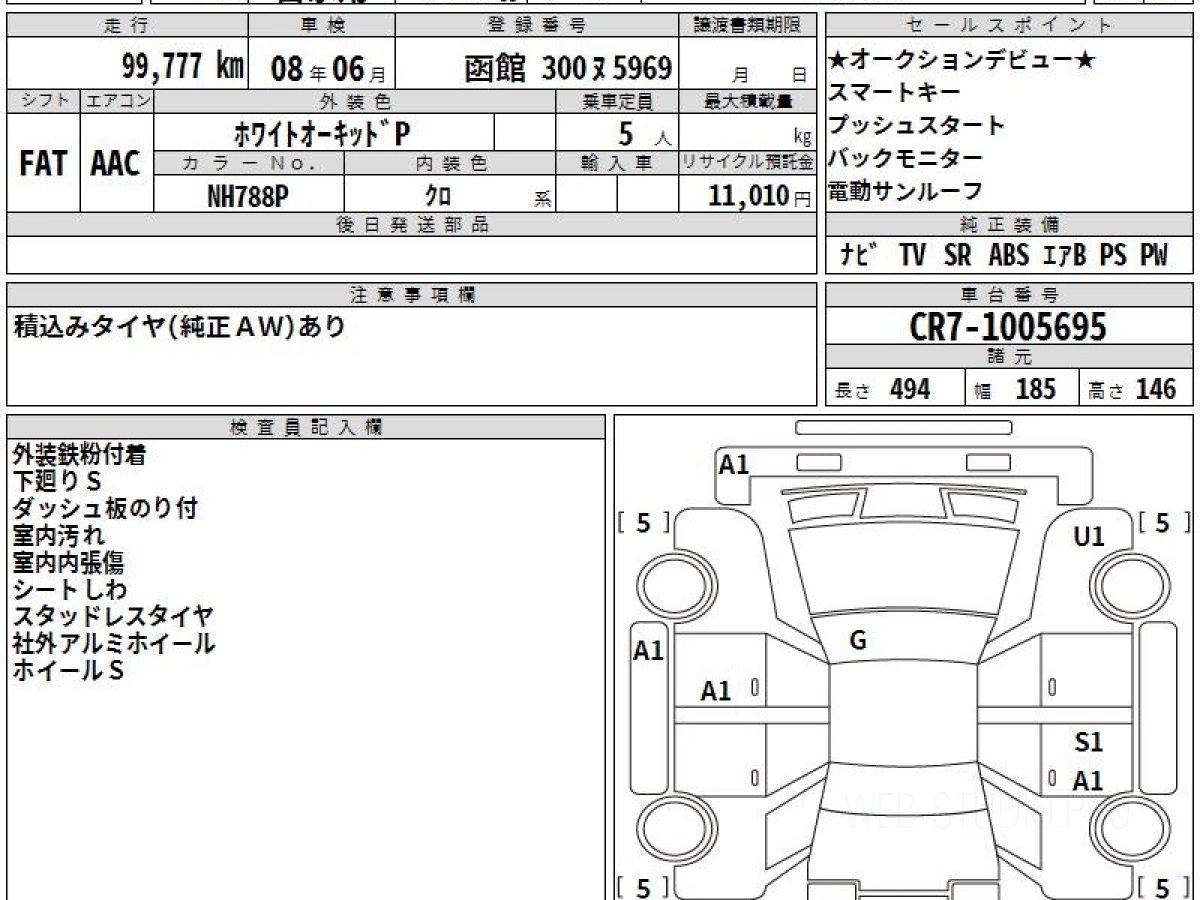
Task: Select the リサイクル預託金 header
Action: [x=748, y=163]
